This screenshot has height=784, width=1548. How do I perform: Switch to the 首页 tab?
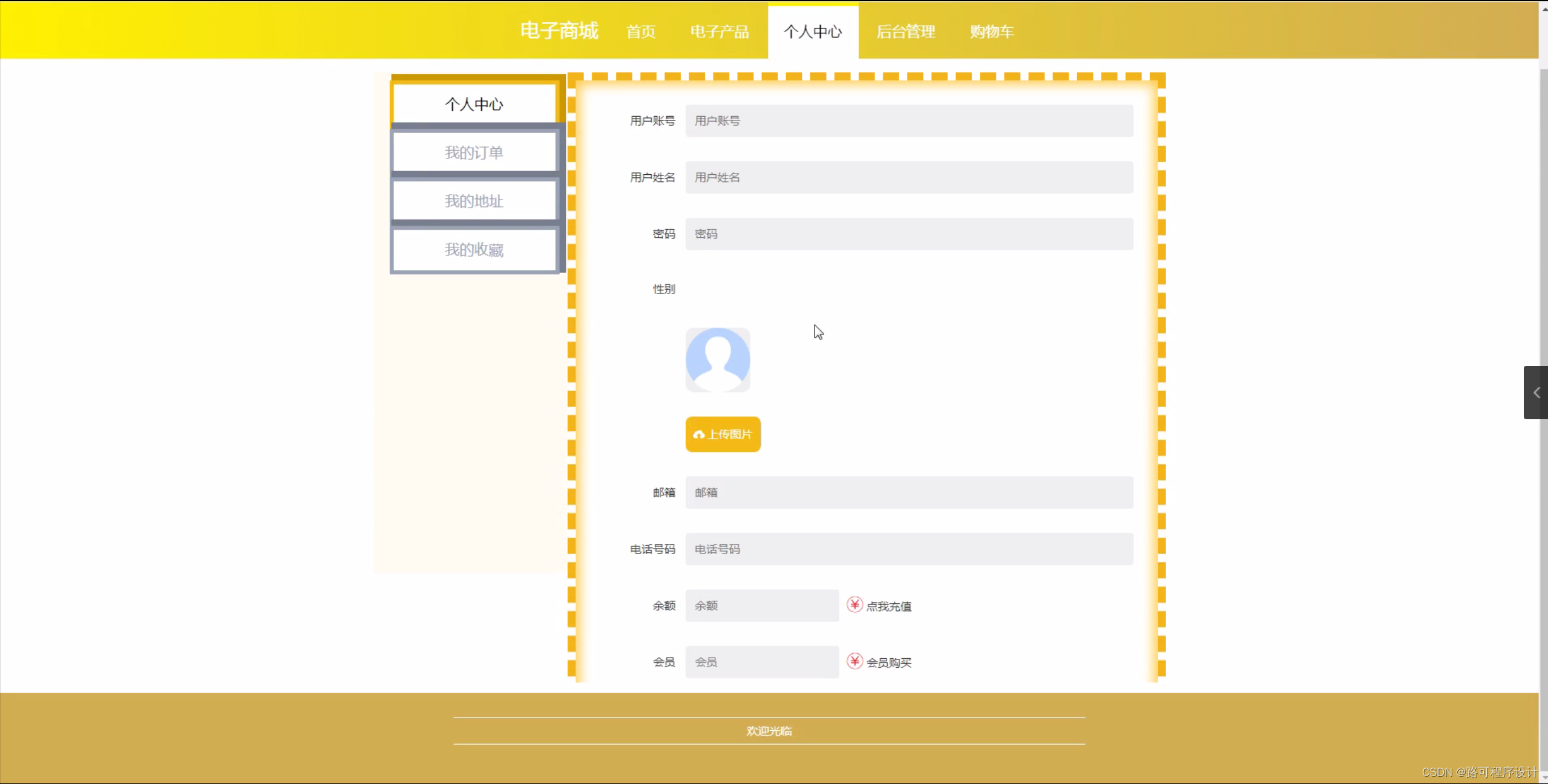click(x=640, y=31)
